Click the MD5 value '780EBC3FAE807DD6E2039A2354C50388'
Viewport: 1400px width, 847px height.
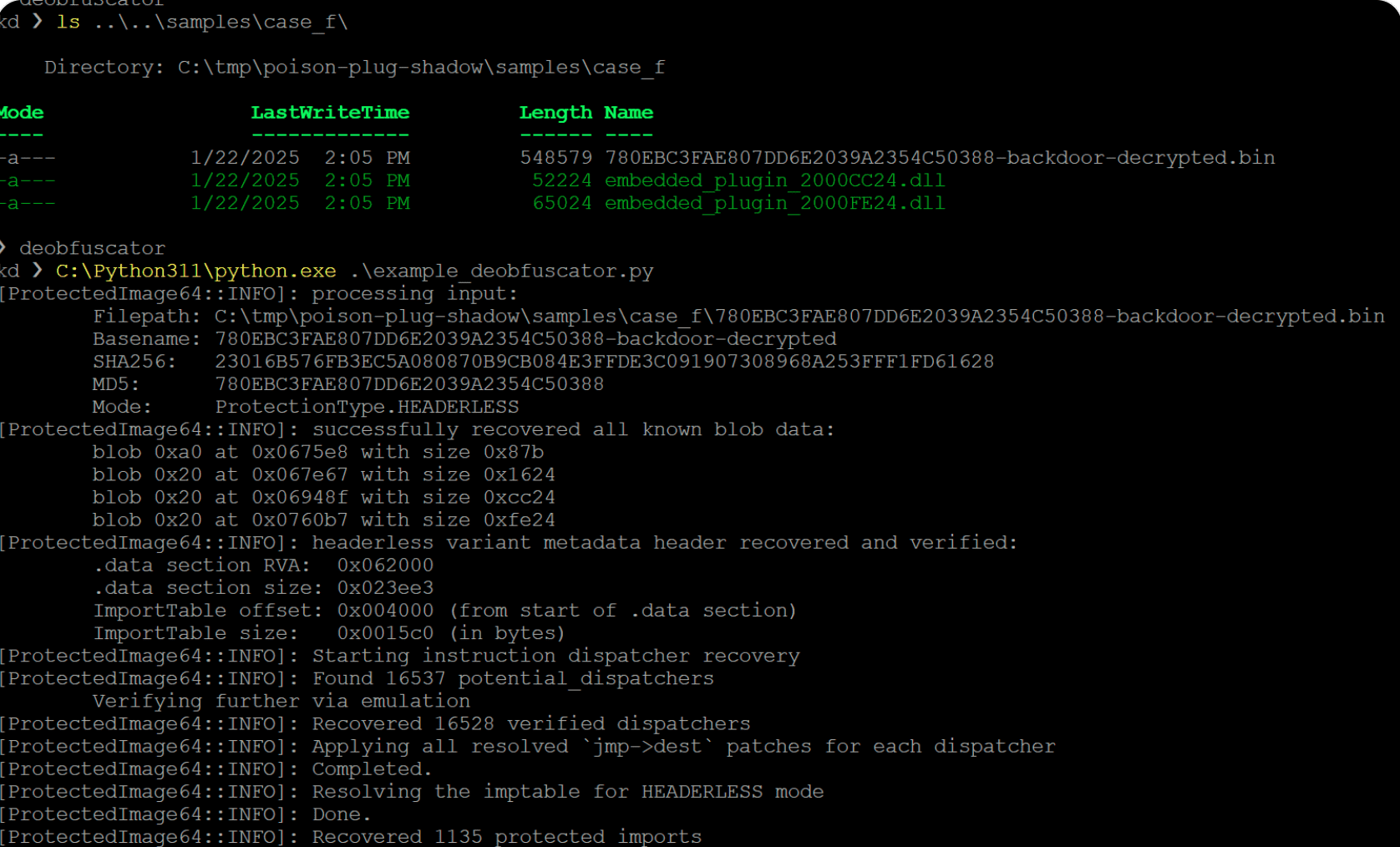[x=409, y=384]
